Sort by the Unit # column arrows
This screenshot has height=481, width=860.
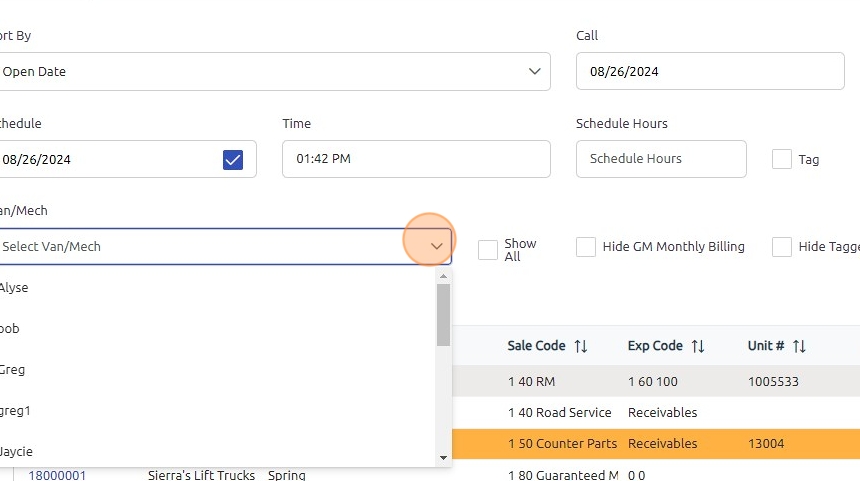pyautogui.click(x=799, y=346)
